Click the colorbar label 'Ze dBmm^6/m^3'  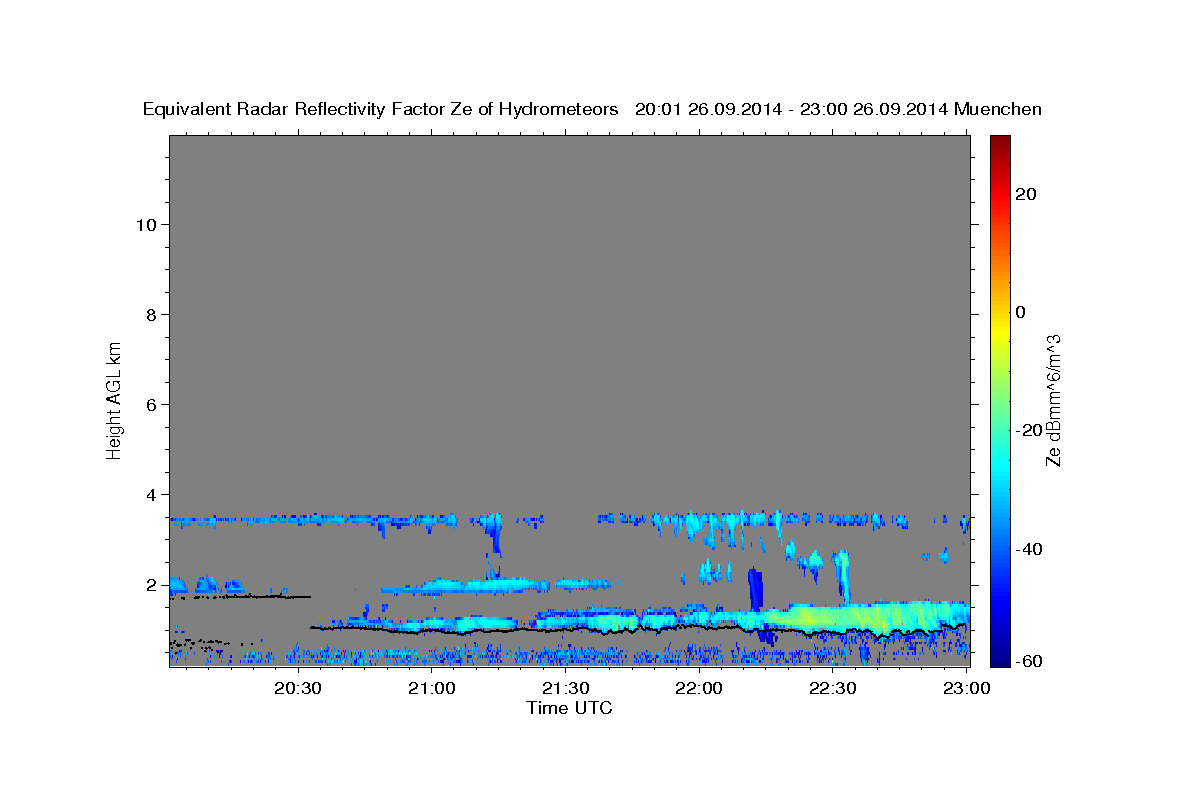[x=1053, y=400]
